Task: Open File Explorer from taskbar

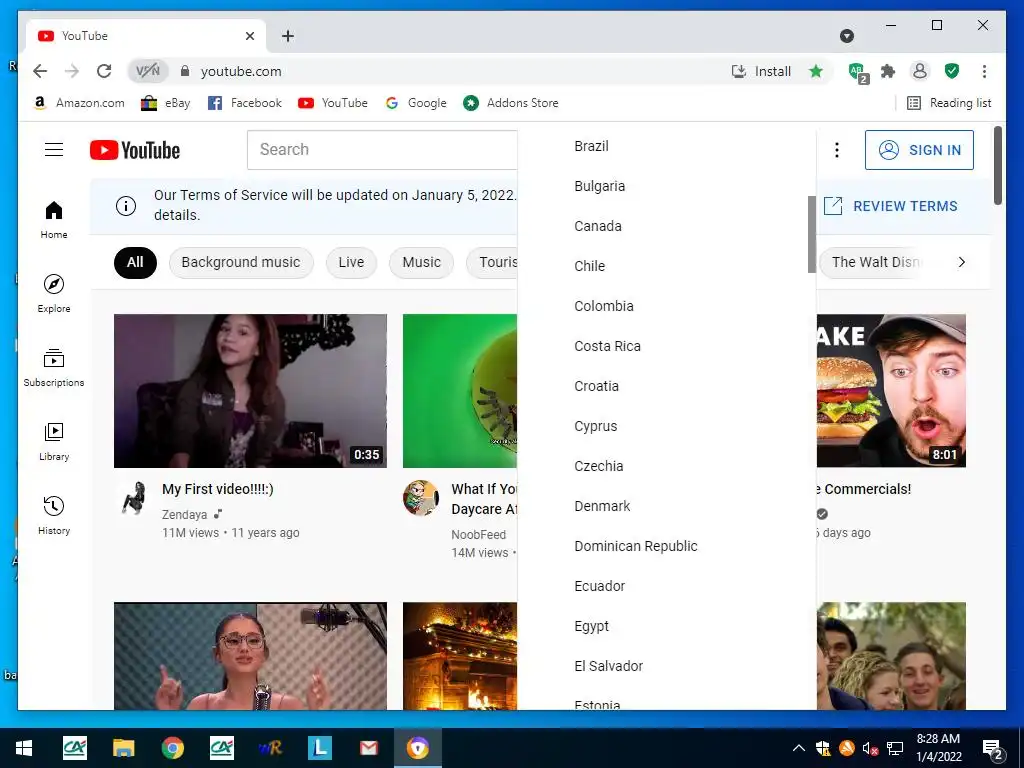Action: [x=123, y=748]
